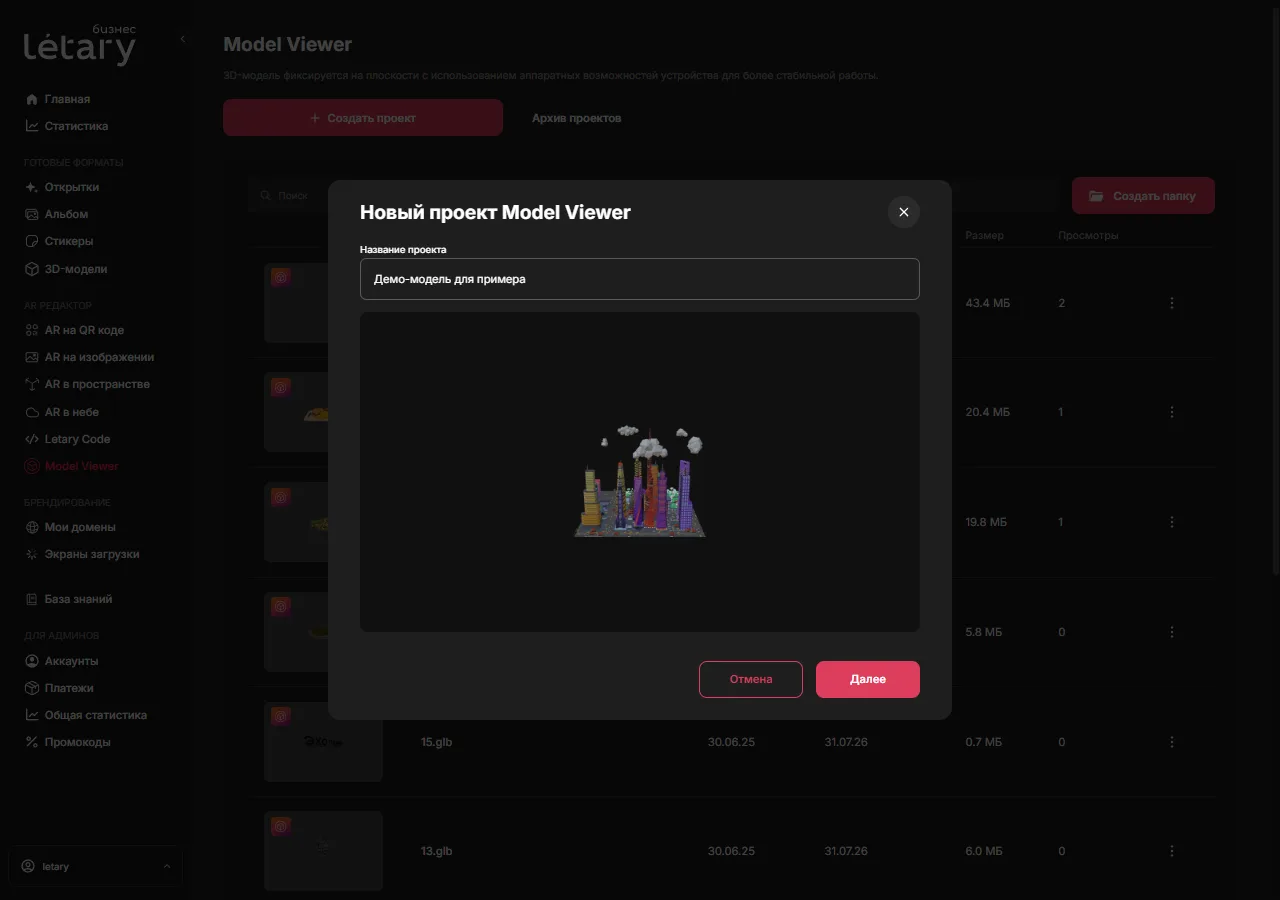Open Промокоды page

click(x=77, y=742)
